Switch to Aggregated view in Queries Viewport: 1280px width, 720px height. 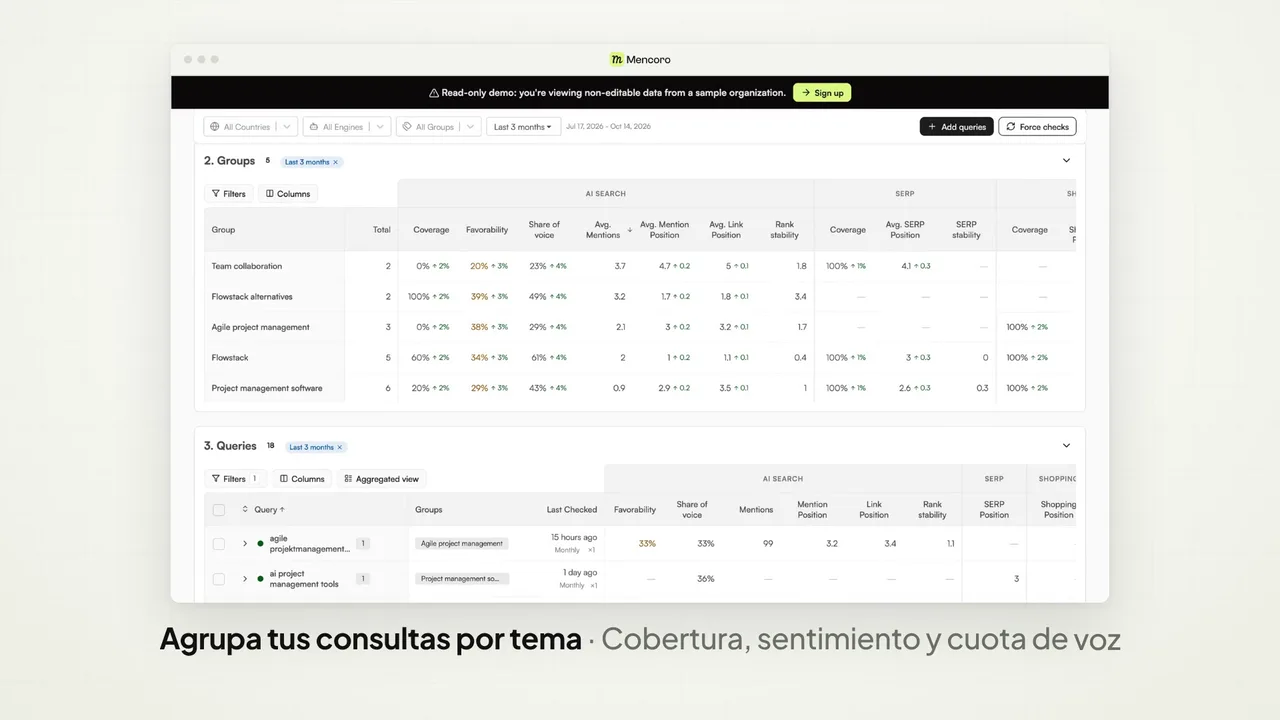coord(381,479)
